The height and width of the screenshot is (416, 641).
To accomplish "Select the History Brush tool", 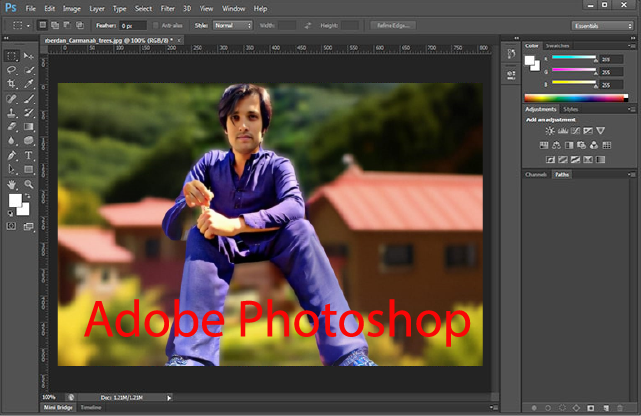I will [29, 112].
